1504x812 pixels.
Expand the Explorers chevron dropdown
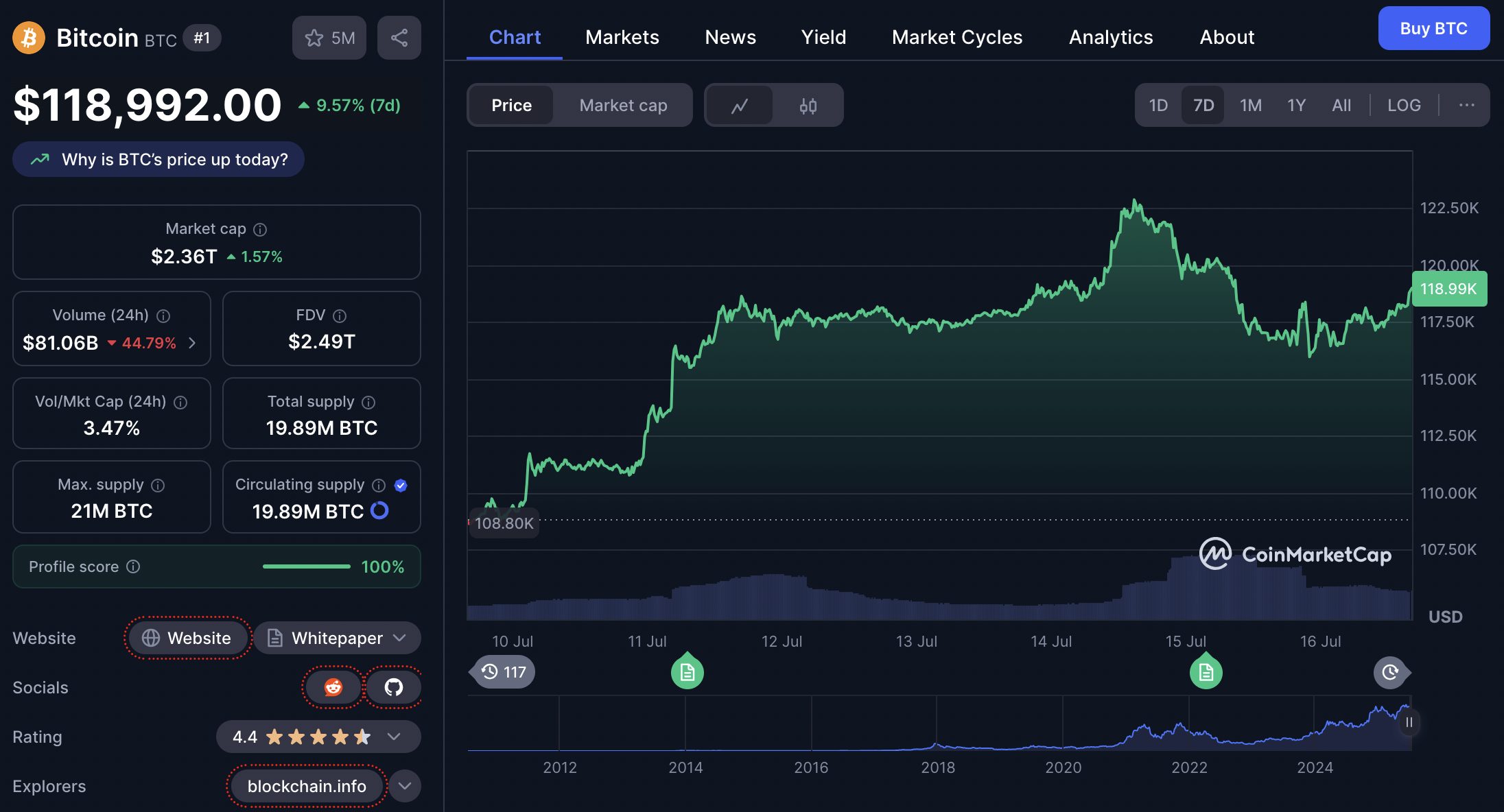[405, 786]
